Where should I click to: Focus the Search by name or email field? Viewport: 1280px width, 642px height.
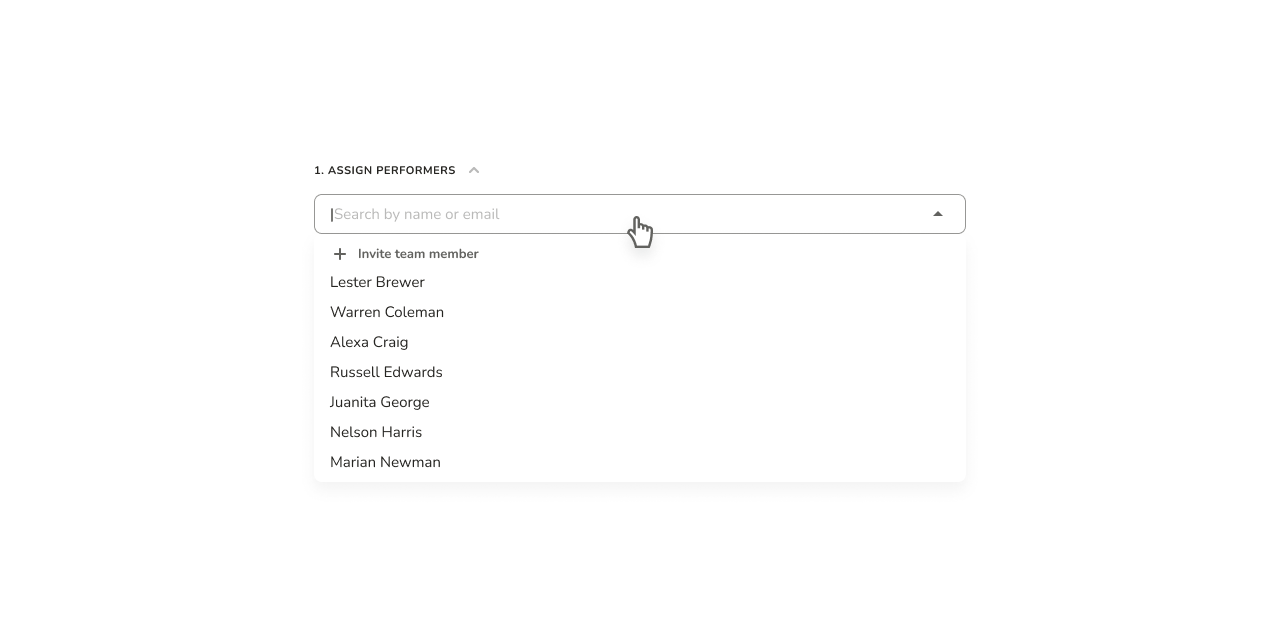(x=640, y=214)
